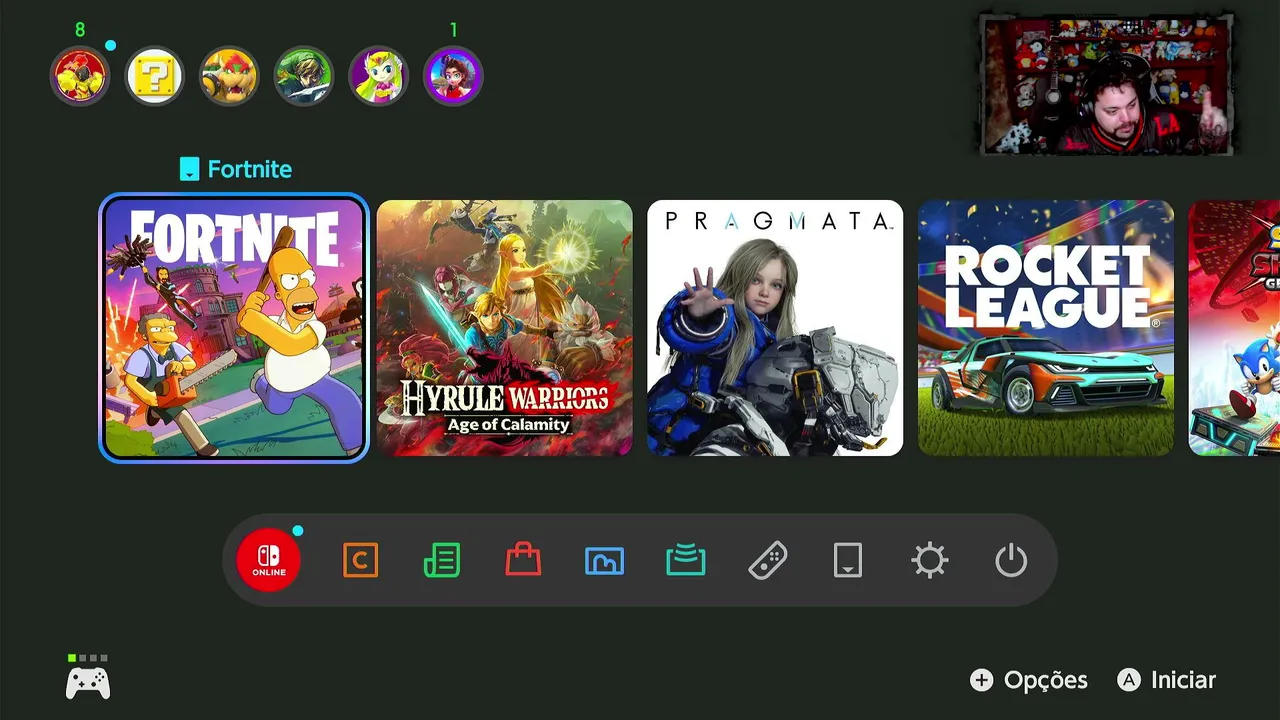The image size is (1280, 720).
Task: Open the Nintendo eShop bag icon
Action: pyautogui.click(x=523, y=560)
